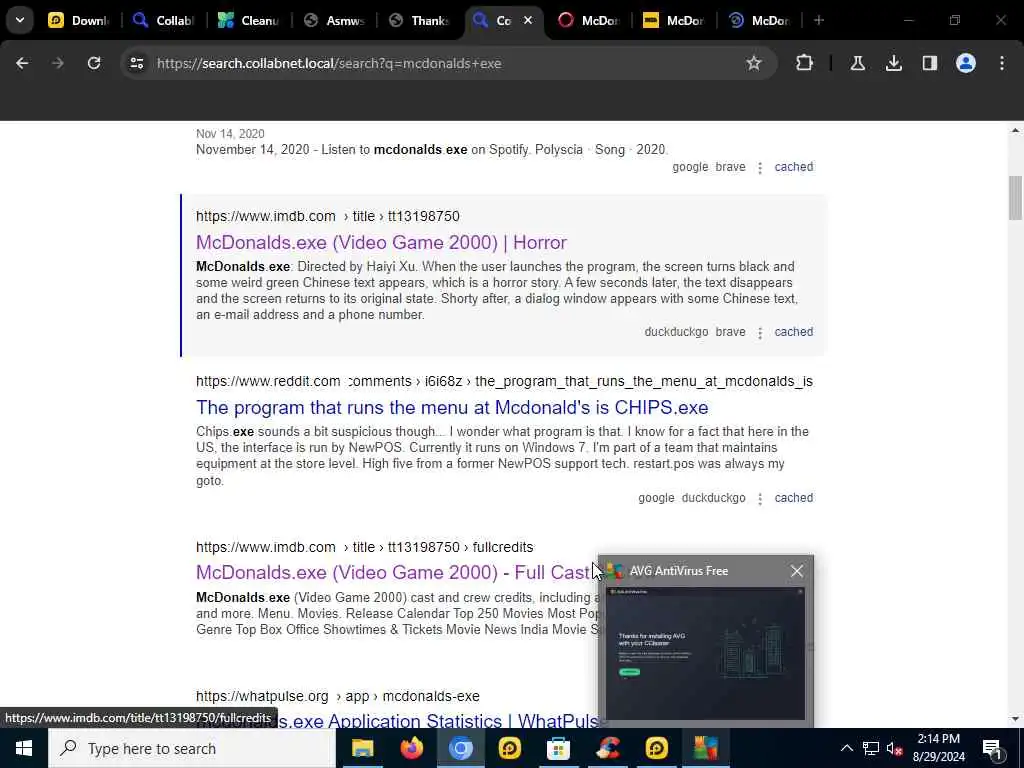Expand options dots on IMDb Horror result
The width and height of the screenshot is (1024, 768).
coord(760,333)
